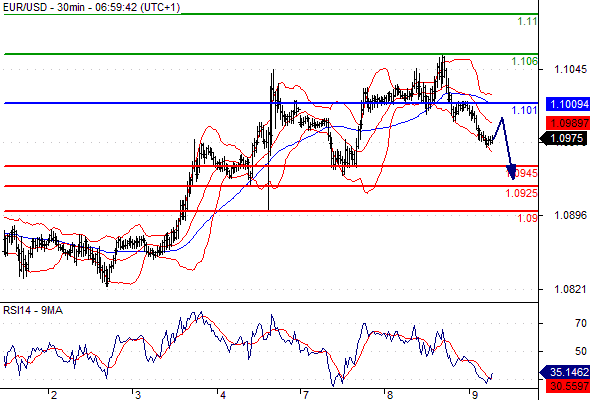The height and width of the screenshot is (400, 590).
Task: Select the 1.0896 price axis label
Action: point(570,215)
